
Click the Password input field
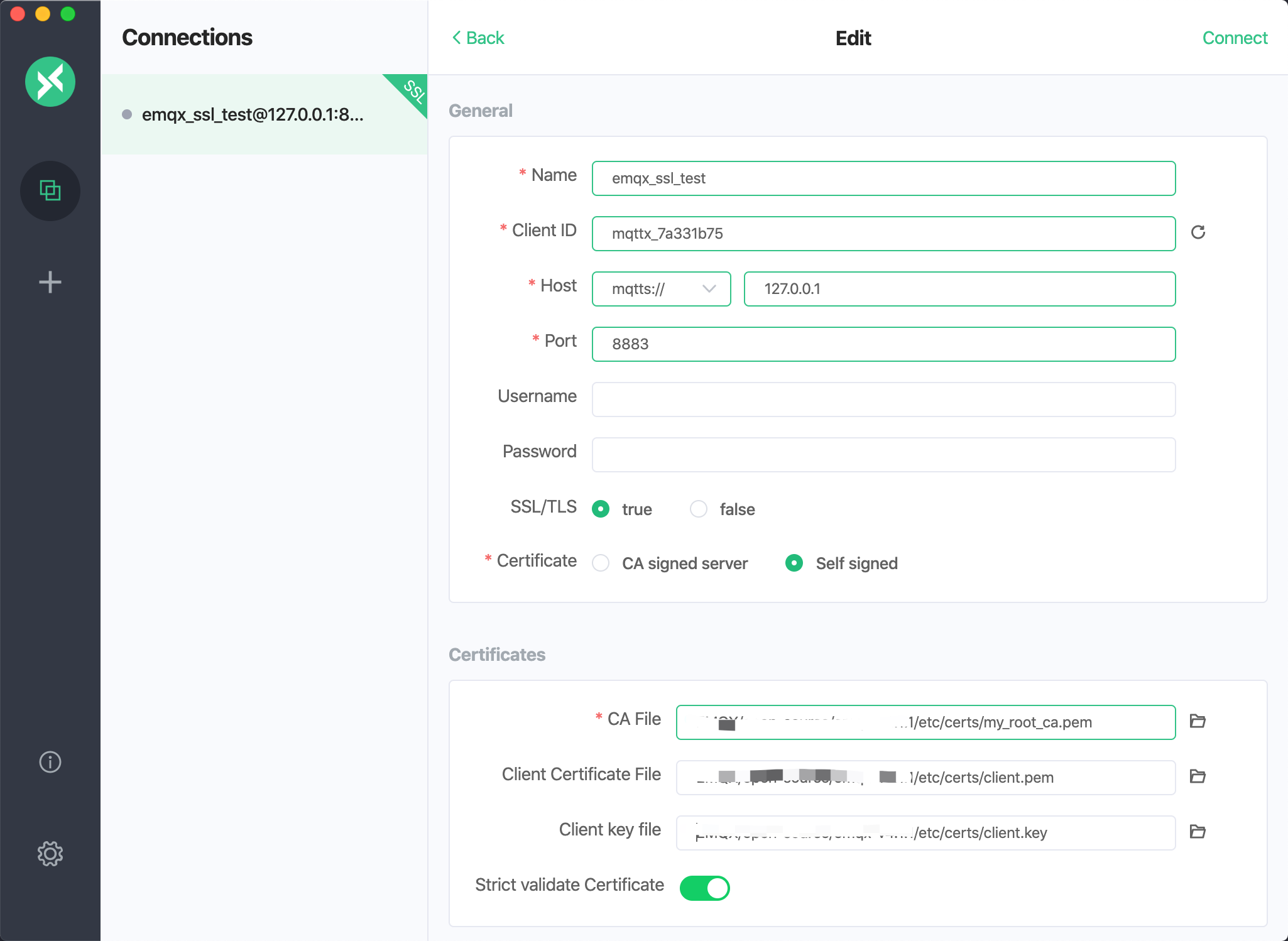click(883, 455)
